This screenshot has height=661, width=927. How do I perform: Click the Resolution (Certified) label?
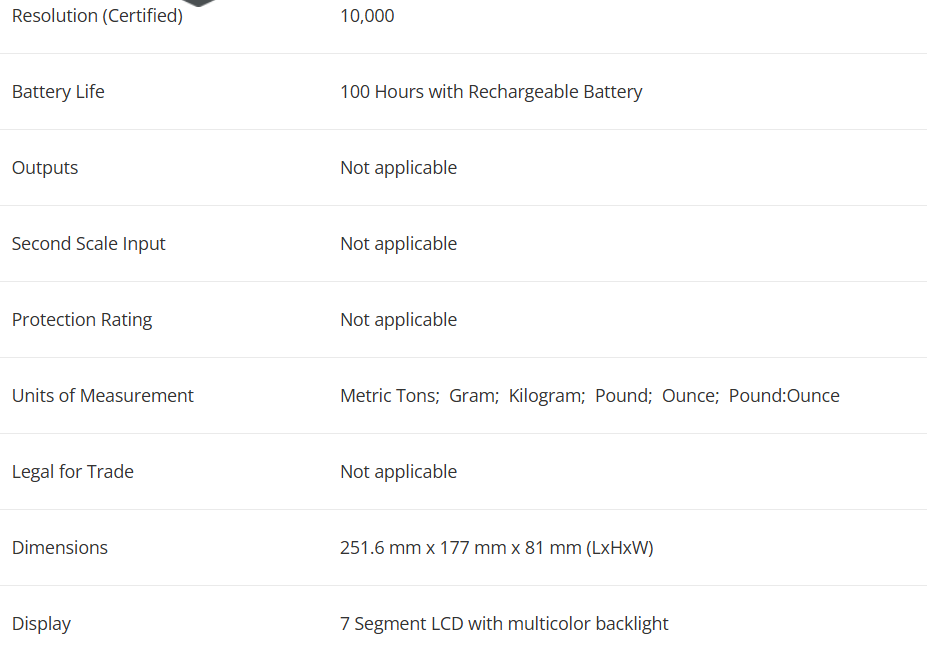tap(98, 16)
